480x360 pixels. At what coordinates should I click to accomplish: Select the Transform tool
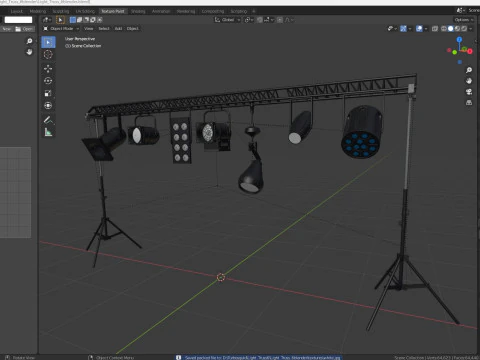[48, 106]
